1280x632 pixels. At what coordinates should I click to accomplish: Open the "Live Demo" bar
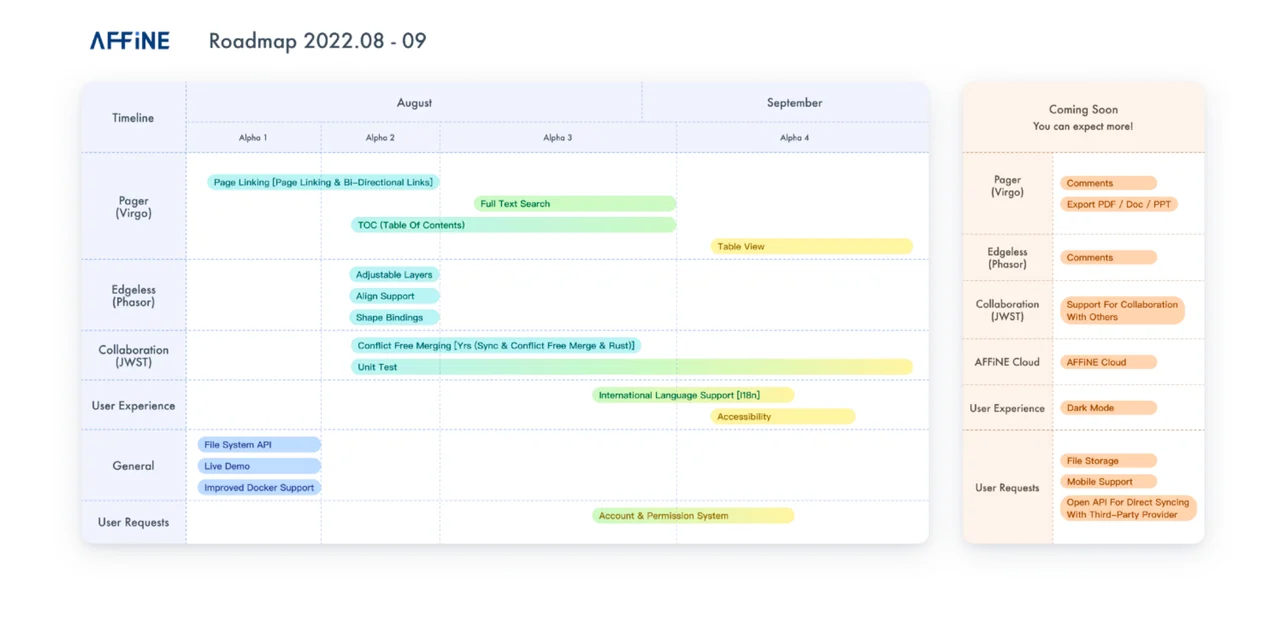pyautogui.click(x=259, y=466)
